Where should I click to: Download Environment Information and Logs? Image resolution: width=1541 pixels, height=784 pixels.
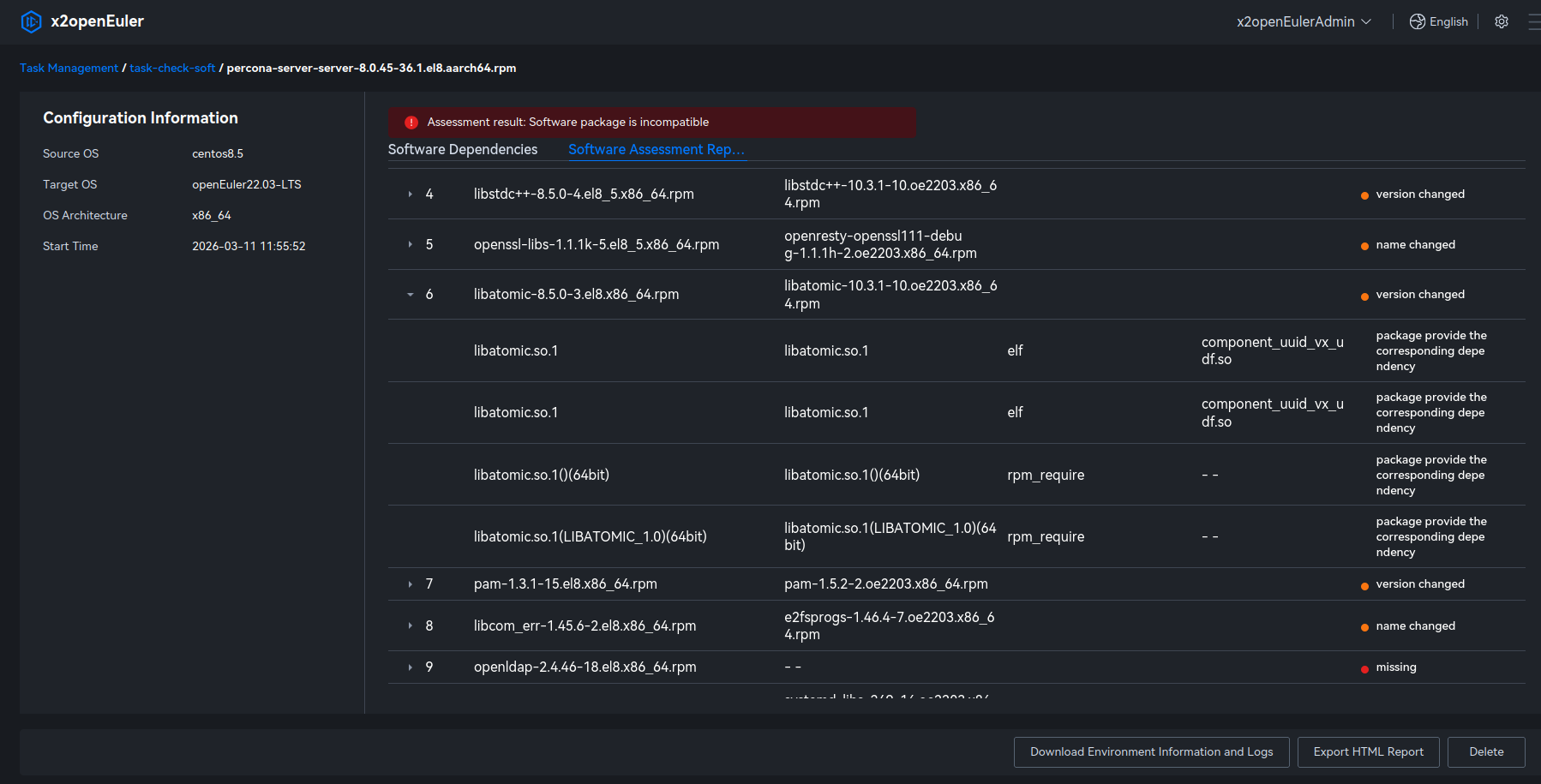click(1151, 751)
